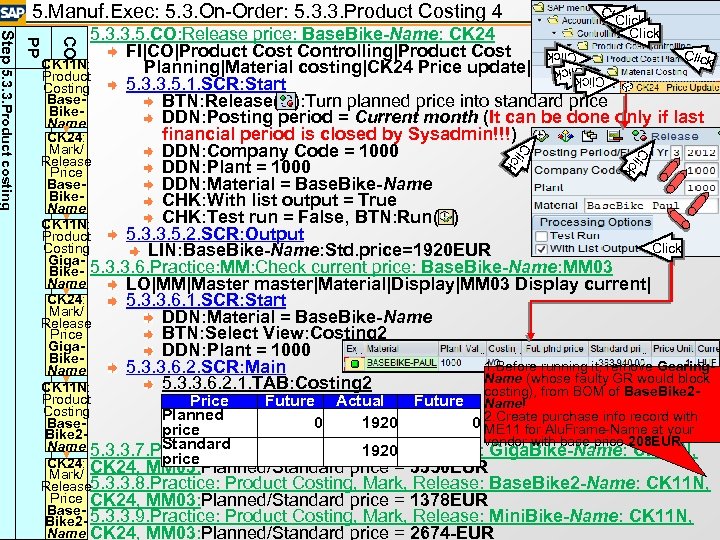Click the Accounting folder icon
Screen dimensions: 720x540
tap(552, 20)
